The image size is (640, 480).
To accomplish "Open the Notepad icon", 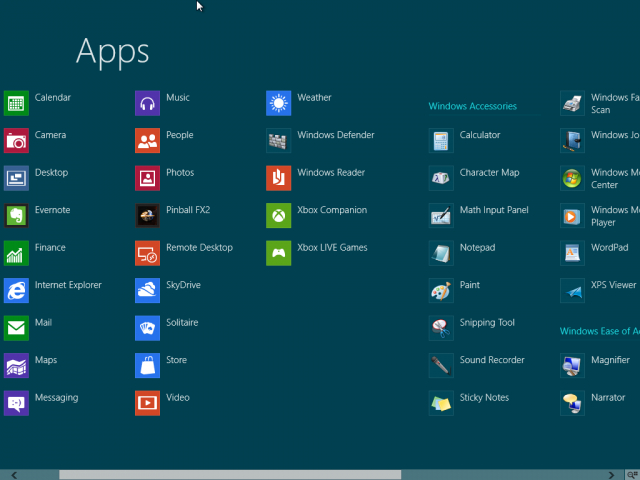I will [x=441, y=253].
